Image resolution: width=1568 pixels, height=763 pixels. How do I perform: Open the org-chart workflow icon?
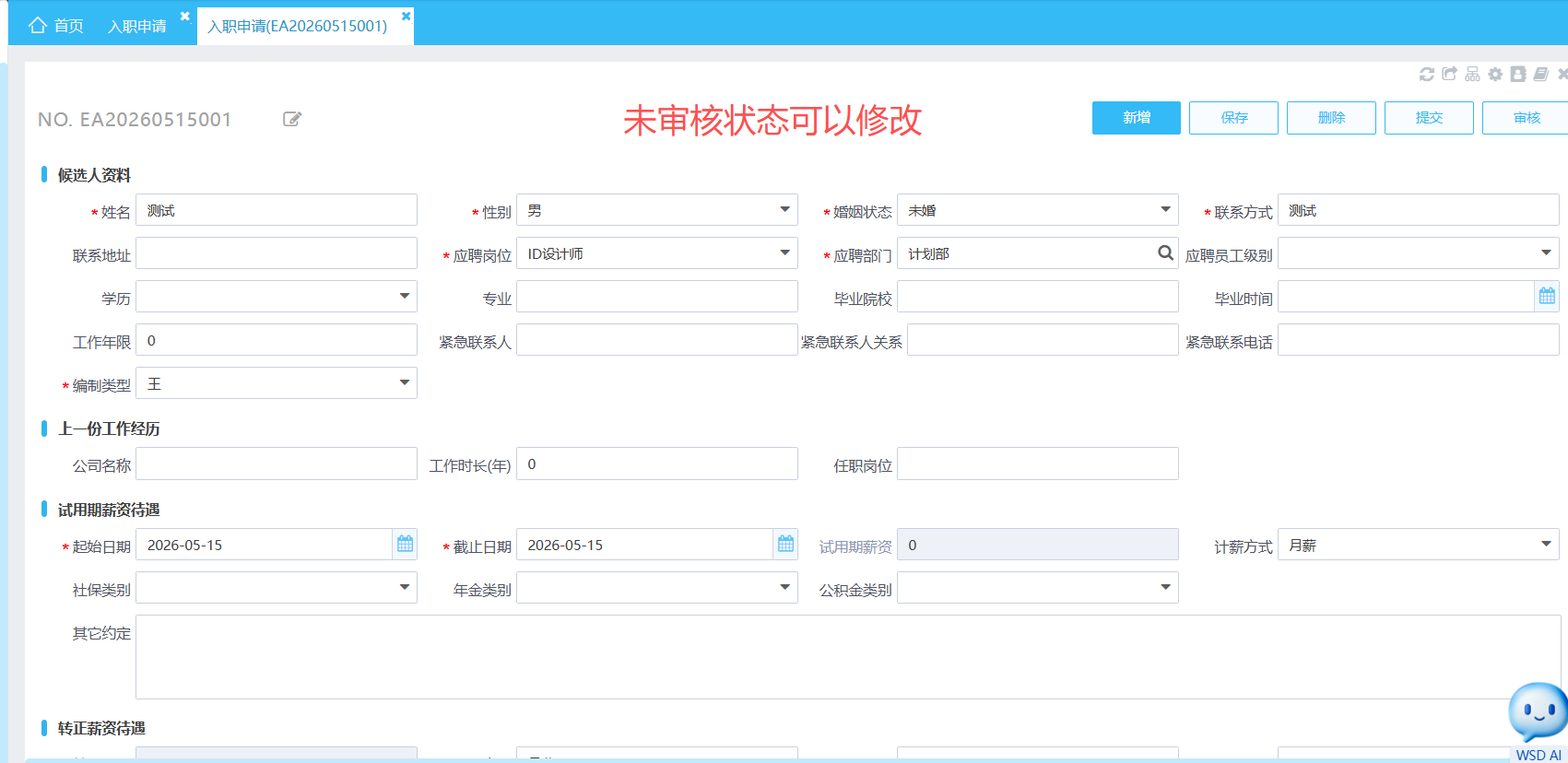1472,74
